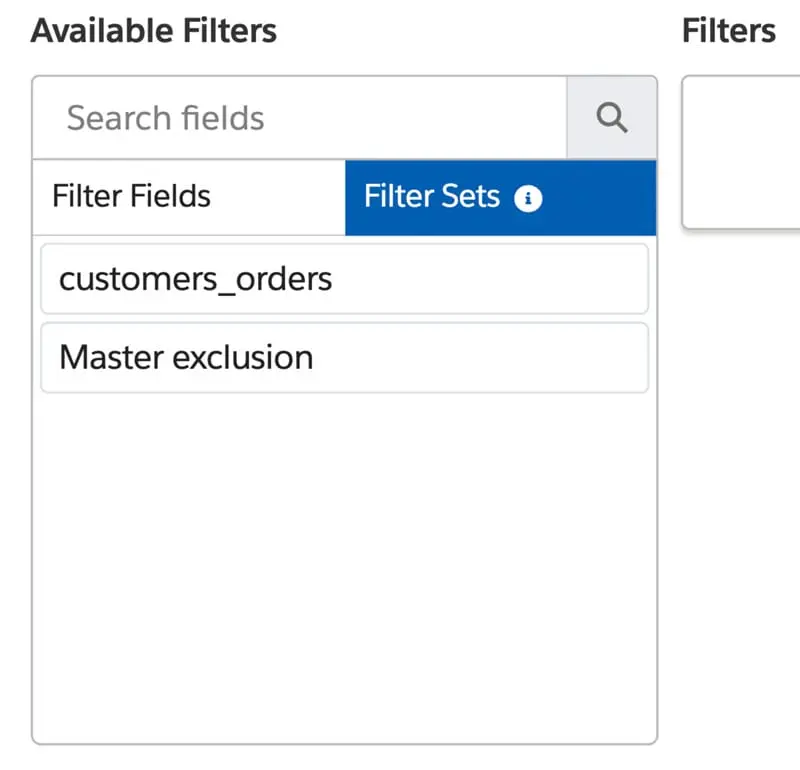Choose the Master exclusion filter set
Viewport: 800px width, 770px height.
[x=344, y=357]
